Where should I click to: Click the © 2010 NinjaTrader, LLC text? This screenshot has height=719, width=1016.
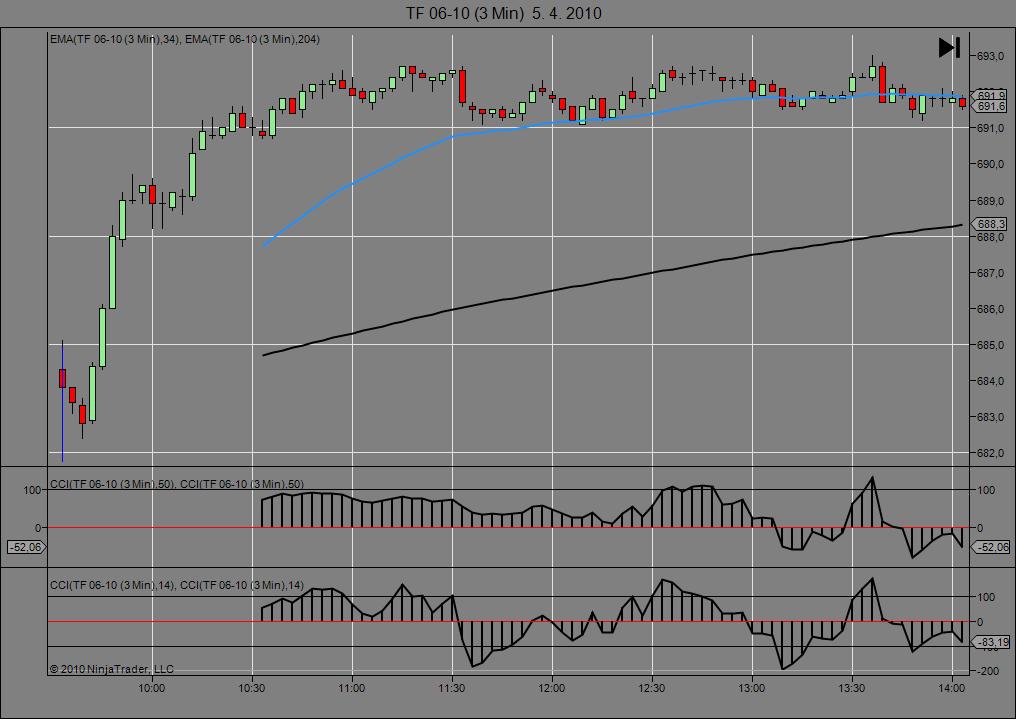coord(111,669)
